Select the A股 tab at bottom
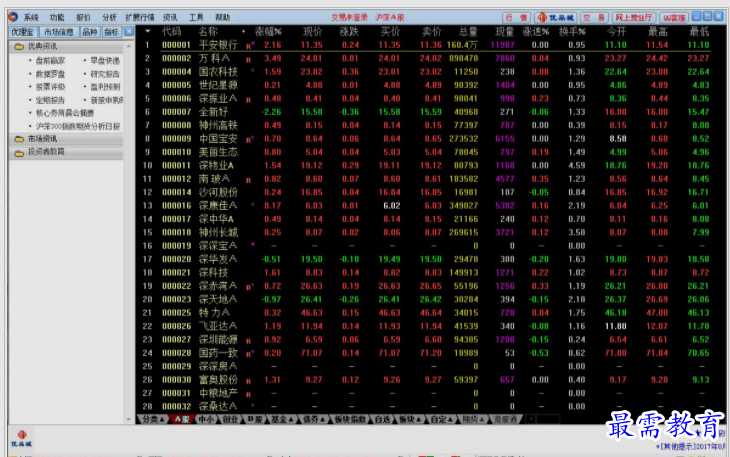The image size is (730, 457). pyautogui.click(x=181, y=420)
